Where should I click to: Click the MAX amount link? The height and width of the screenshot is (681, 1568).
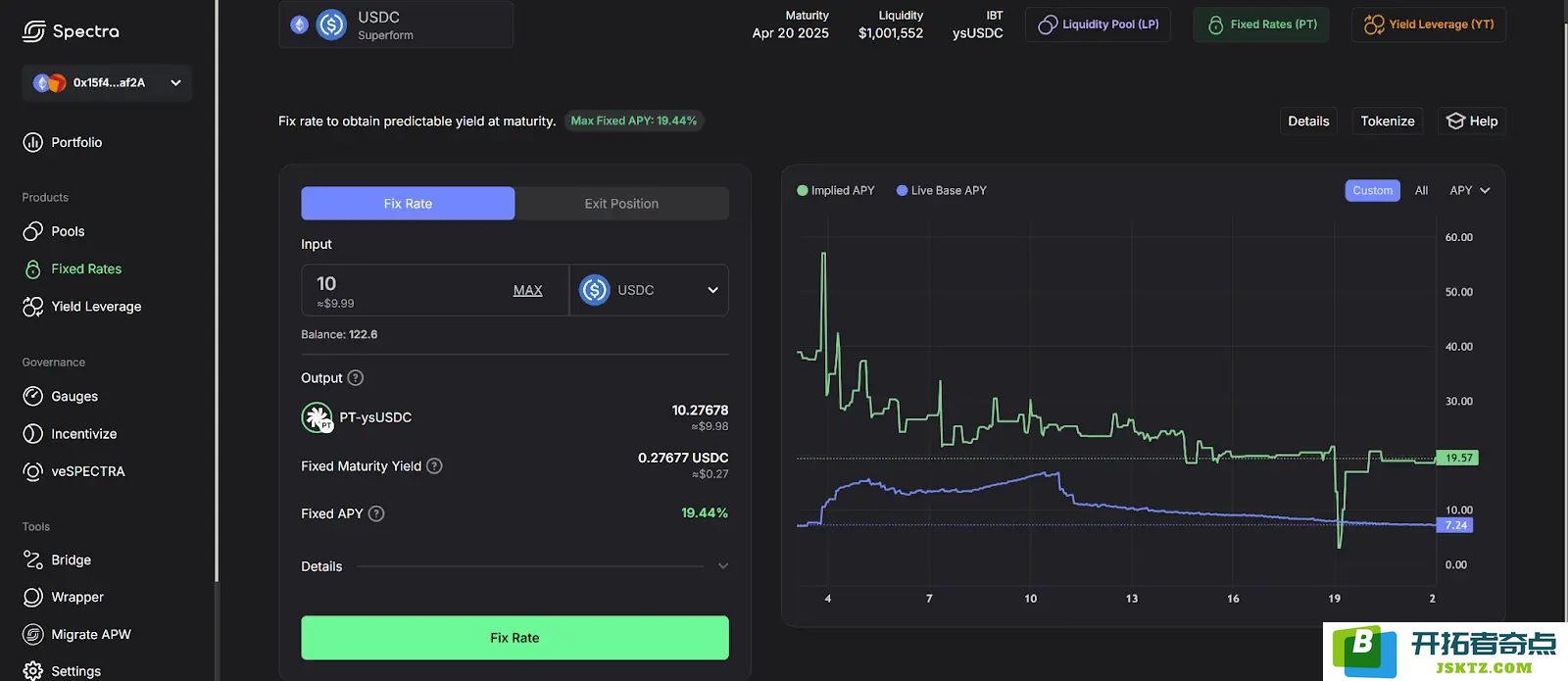point(527,290)
